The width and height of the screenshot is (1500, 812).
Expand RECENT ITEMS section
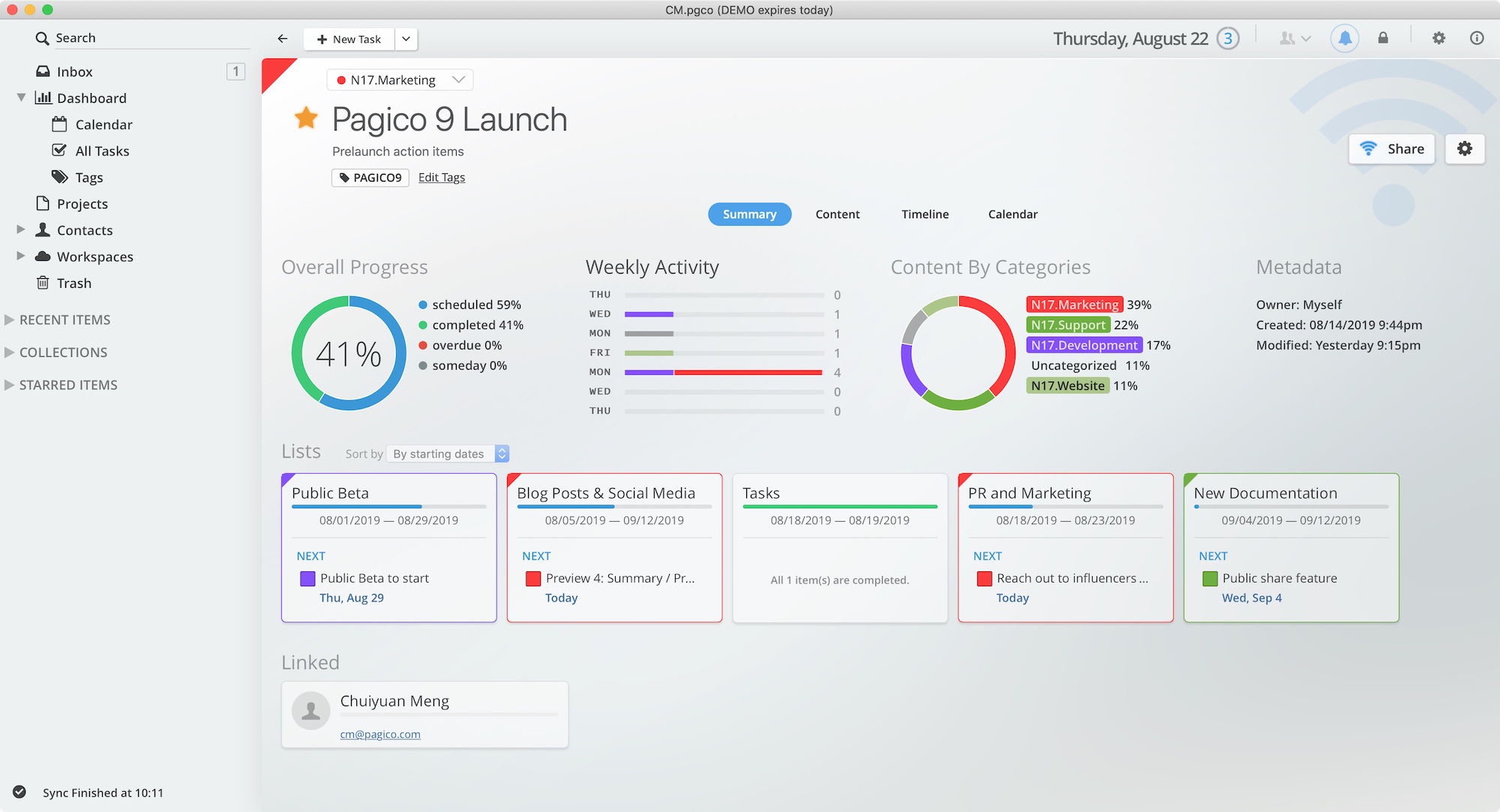pos(10,319)
